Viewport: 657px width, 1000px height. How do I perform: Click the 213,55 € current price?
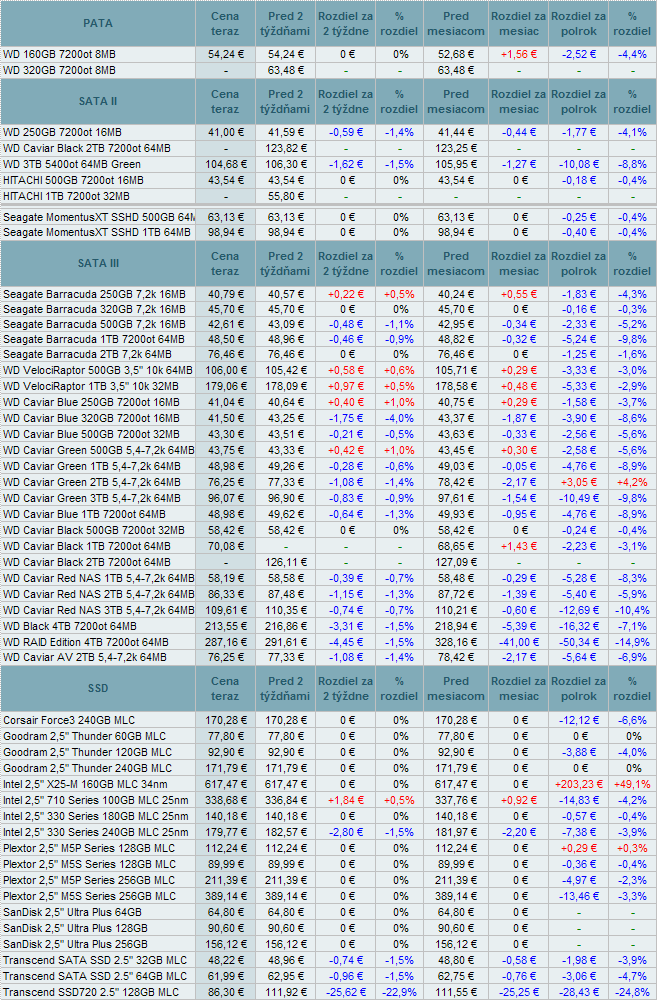[225, 626]
